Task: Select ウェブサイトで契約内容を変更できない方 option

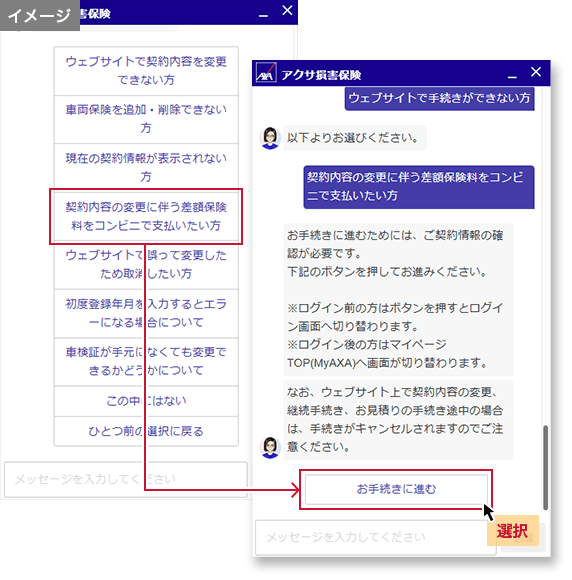Action: click(146, 71)
